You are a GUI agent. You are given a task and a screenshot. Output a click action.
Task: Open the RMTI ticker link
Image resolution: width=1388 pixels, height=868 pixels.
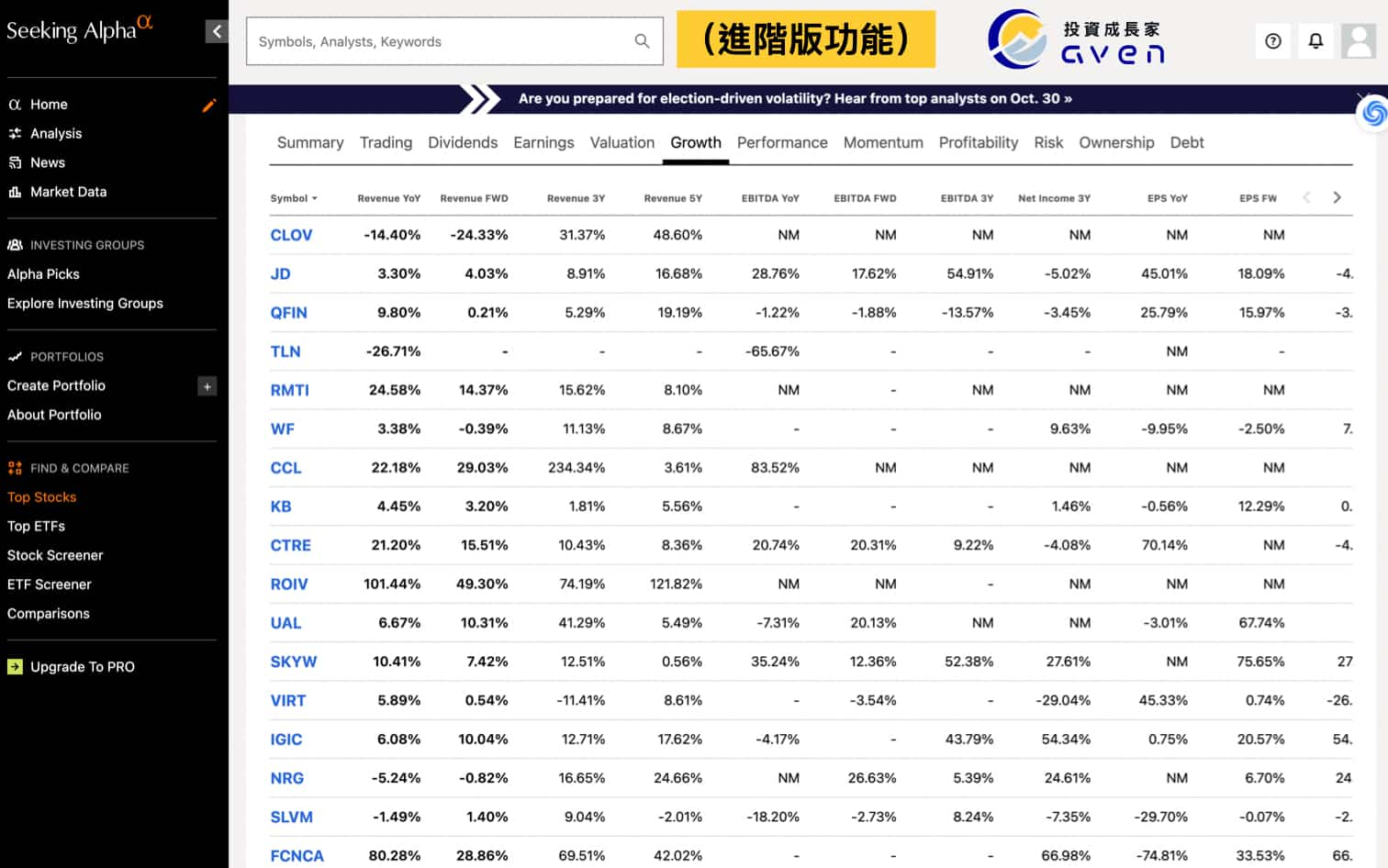click(x=289, y=390)
